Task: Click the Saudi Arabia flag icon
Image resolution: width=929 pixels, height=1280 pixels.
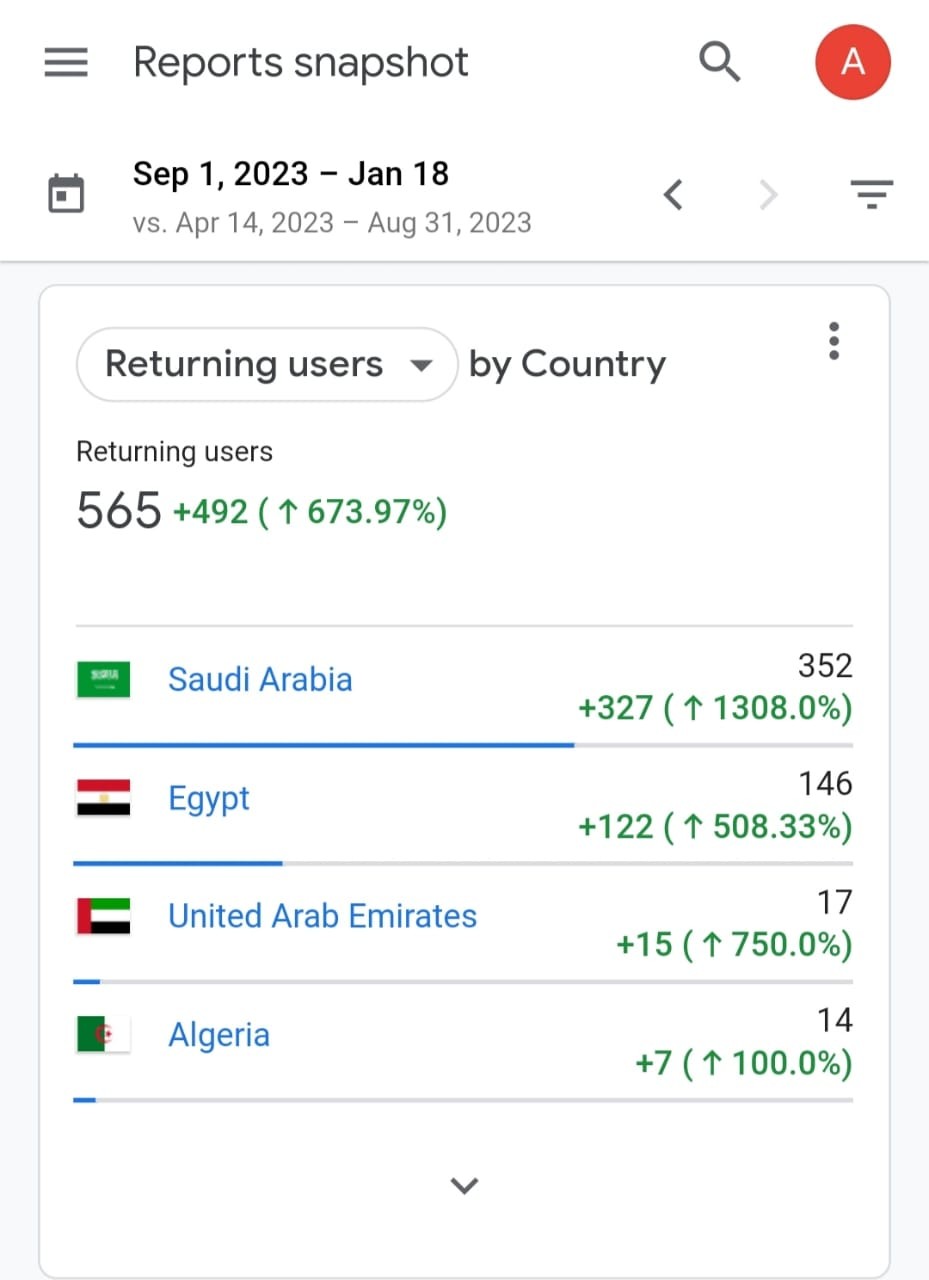Action: click(x=104, y=680)
